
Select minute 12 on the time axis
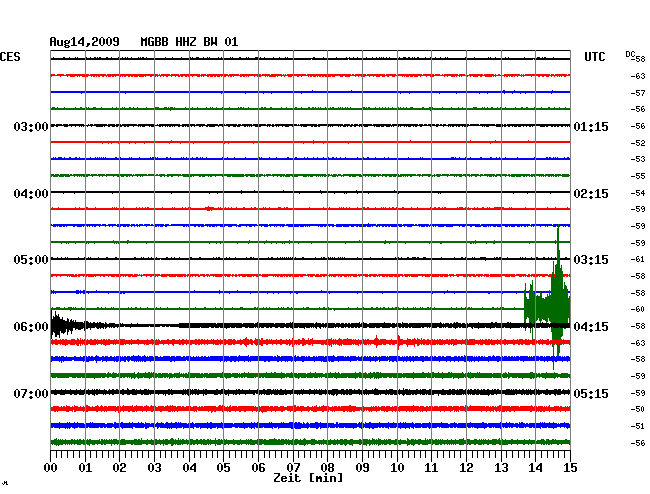[466, 468]
